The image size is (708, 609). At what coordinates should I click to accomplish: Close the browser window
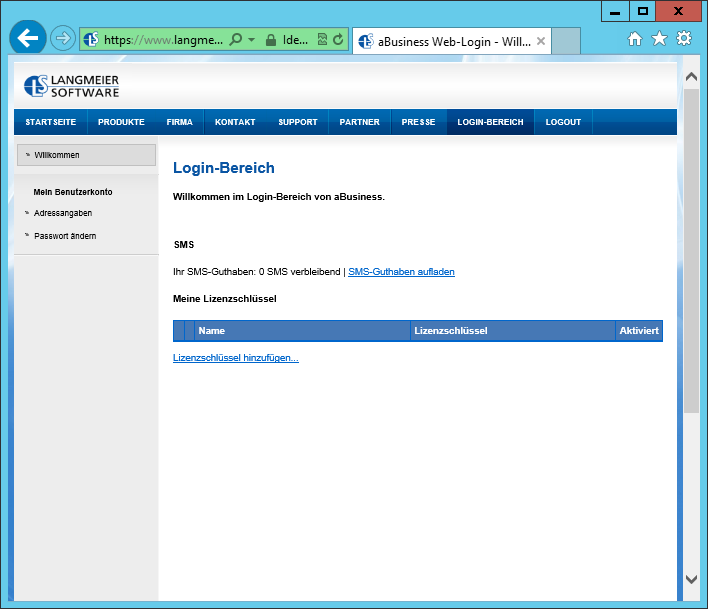(x=678, y=11)
